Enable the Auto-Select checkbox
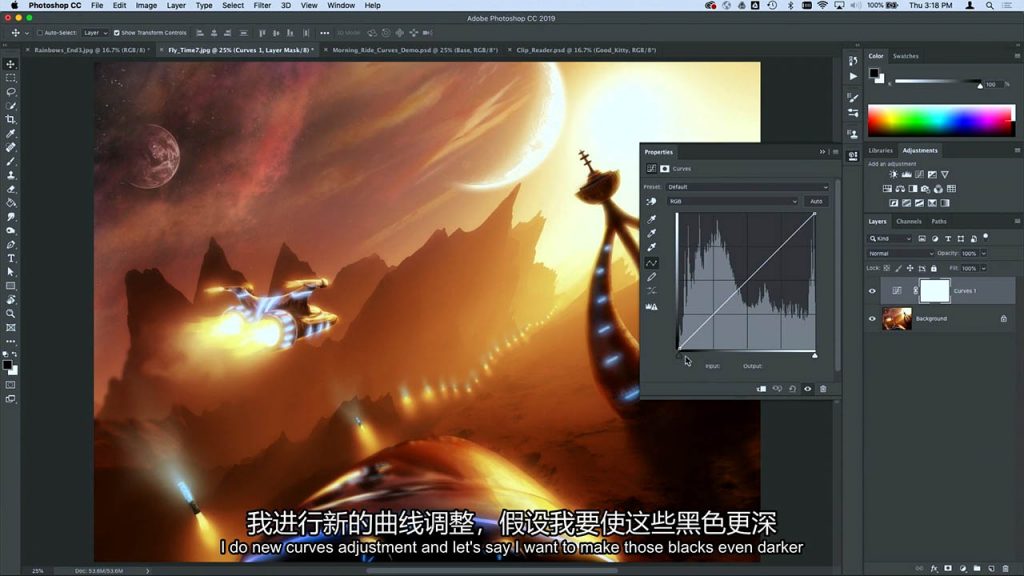 [x=40, y=33]
